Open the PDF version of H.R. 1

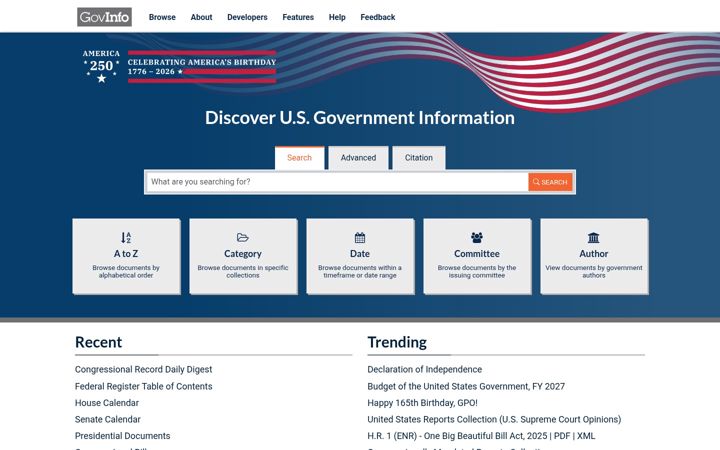[561, 436]
